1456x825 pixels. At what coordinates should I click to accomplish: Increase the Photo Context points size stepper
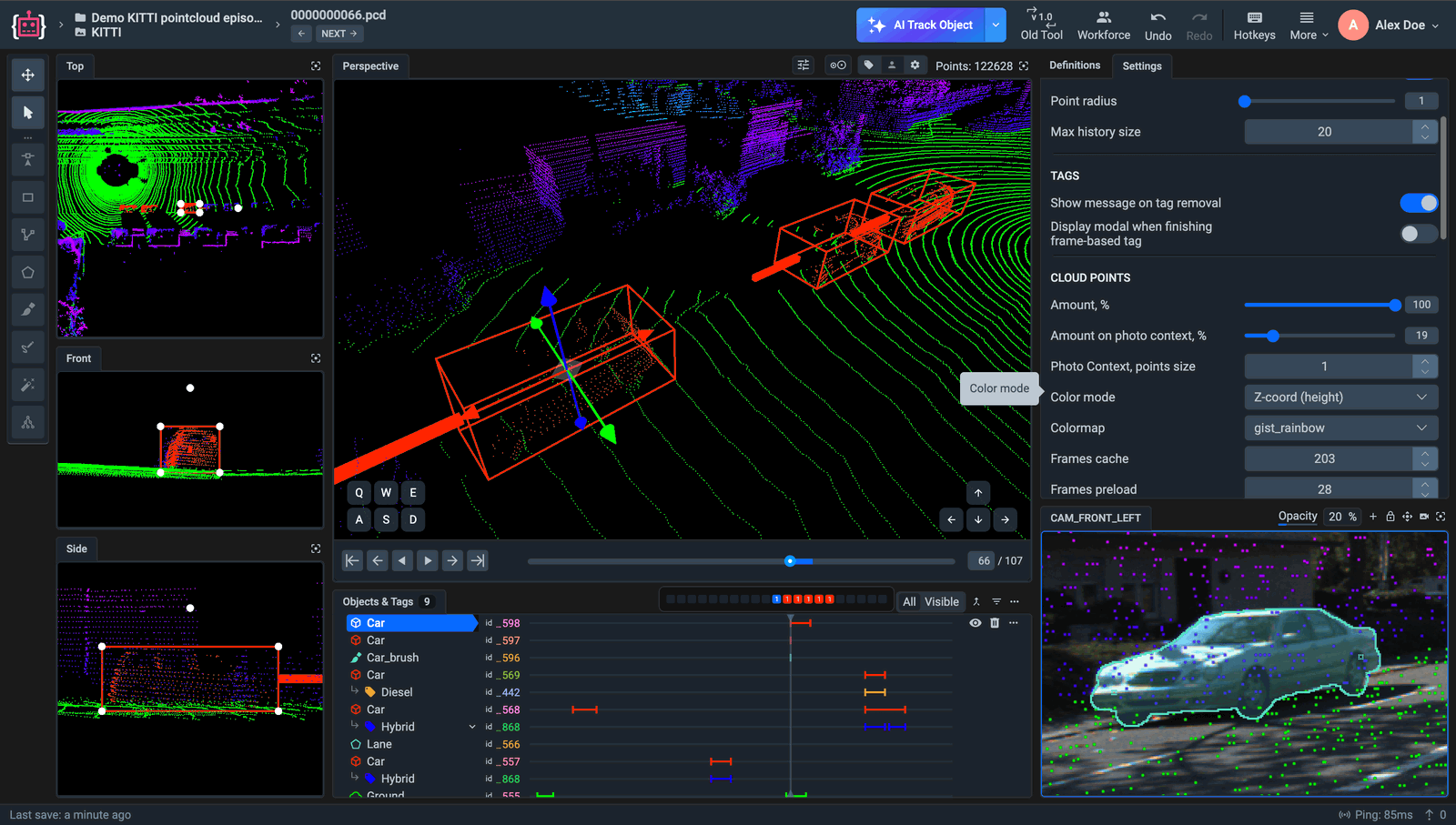pyautogui.click(x=1425, y=361)
